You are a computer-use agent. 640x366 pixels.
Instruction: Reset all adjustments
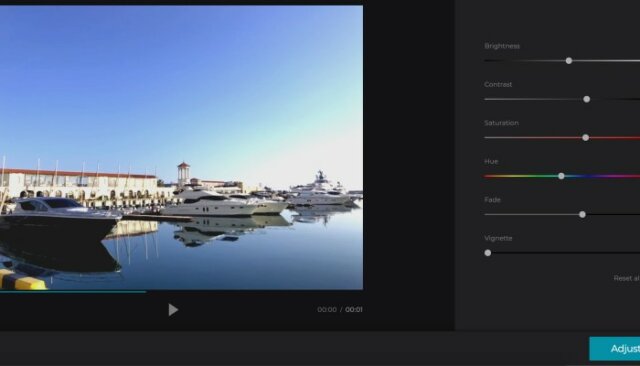coord(627,278)
